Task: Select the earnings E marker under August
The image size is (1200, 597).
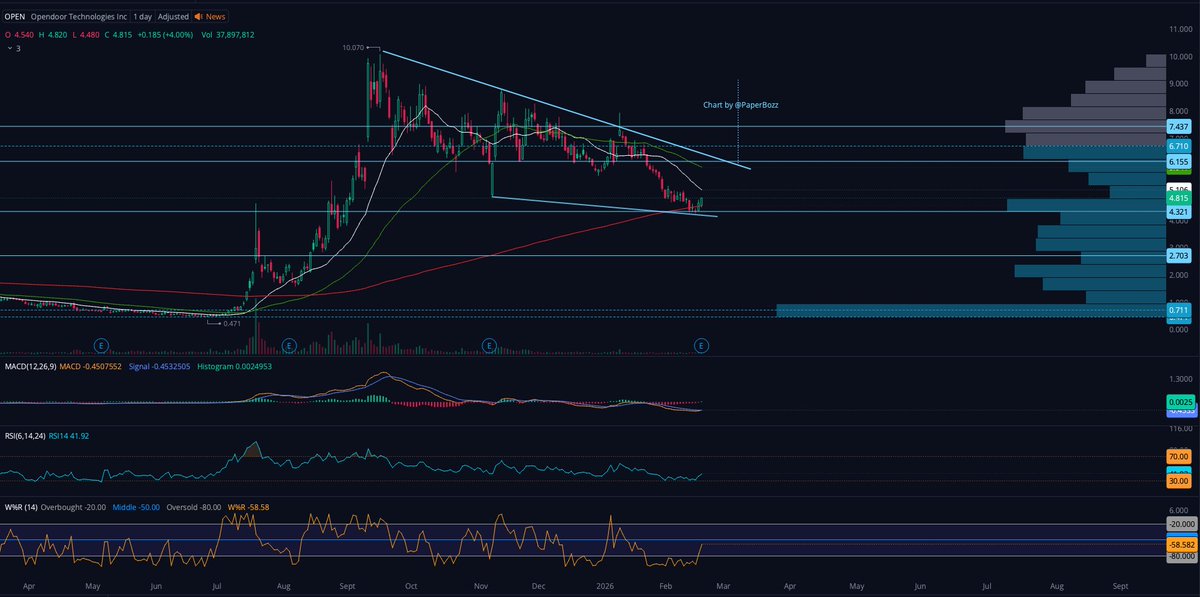Action: click(x=290, y=343)
